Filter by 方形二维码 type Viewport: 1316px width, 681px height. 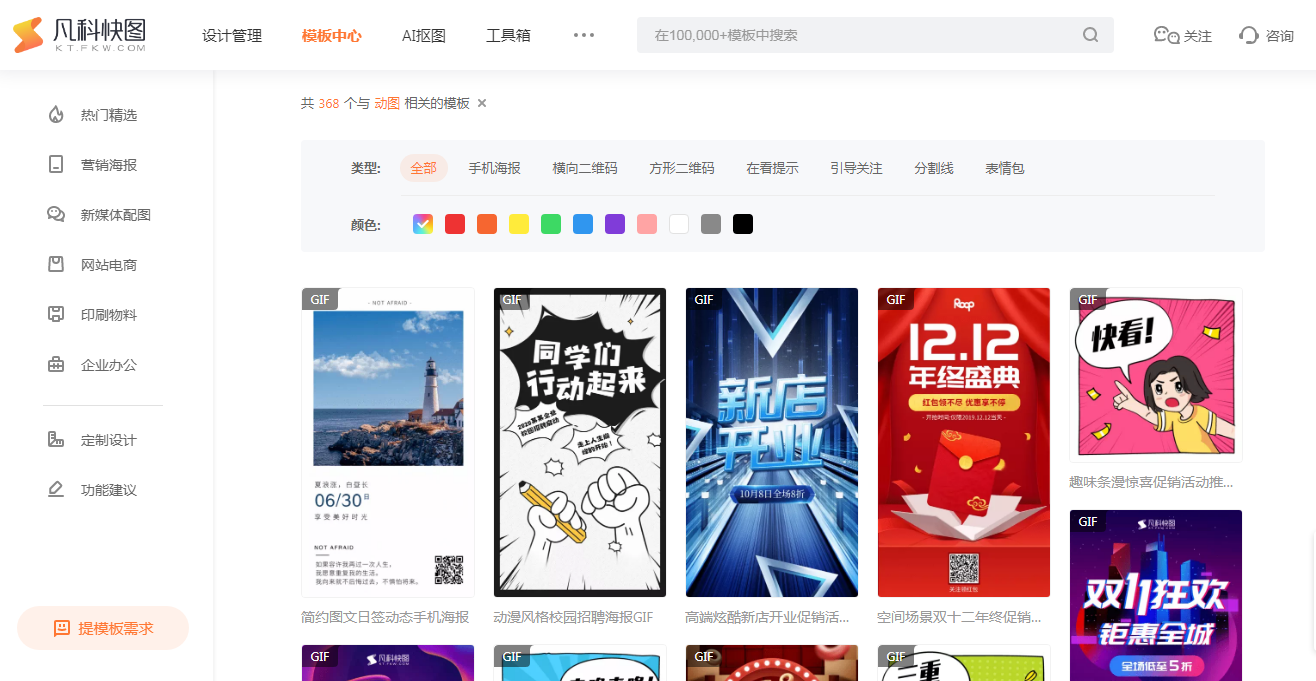click(682, 168)
